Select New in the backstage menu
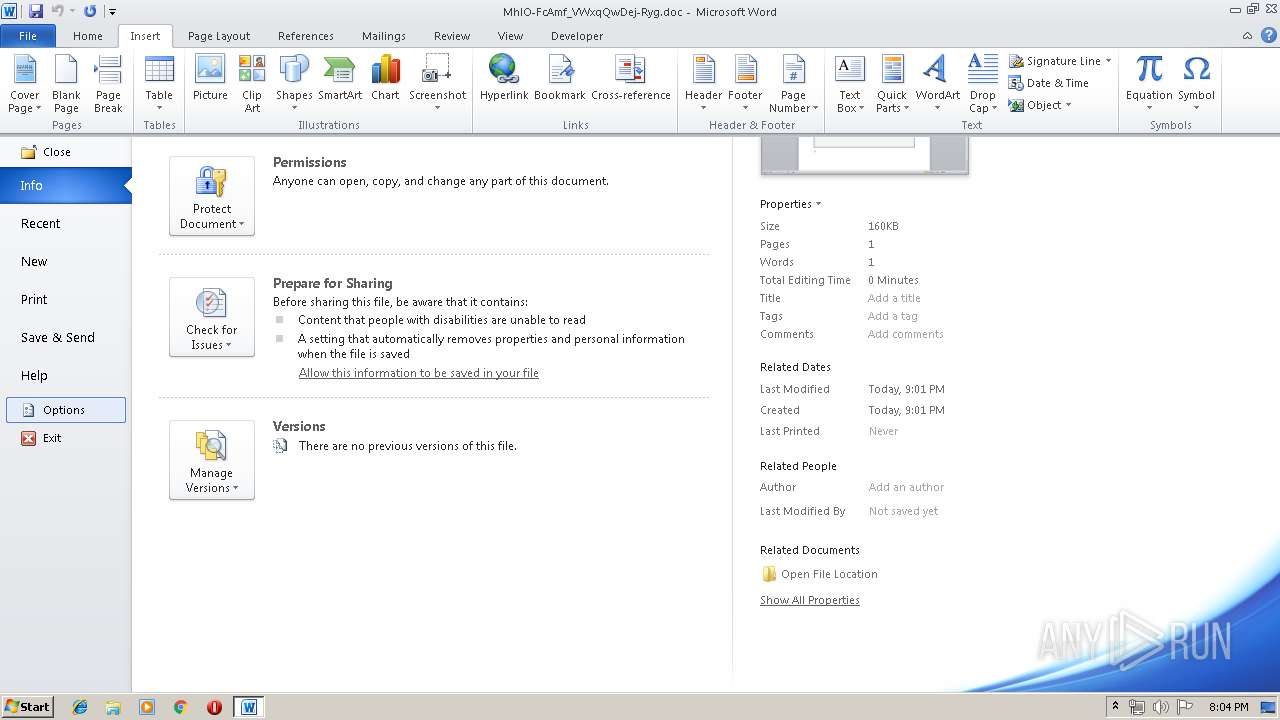Viewport: 1280px width, 720px height. tap(65, 262)
